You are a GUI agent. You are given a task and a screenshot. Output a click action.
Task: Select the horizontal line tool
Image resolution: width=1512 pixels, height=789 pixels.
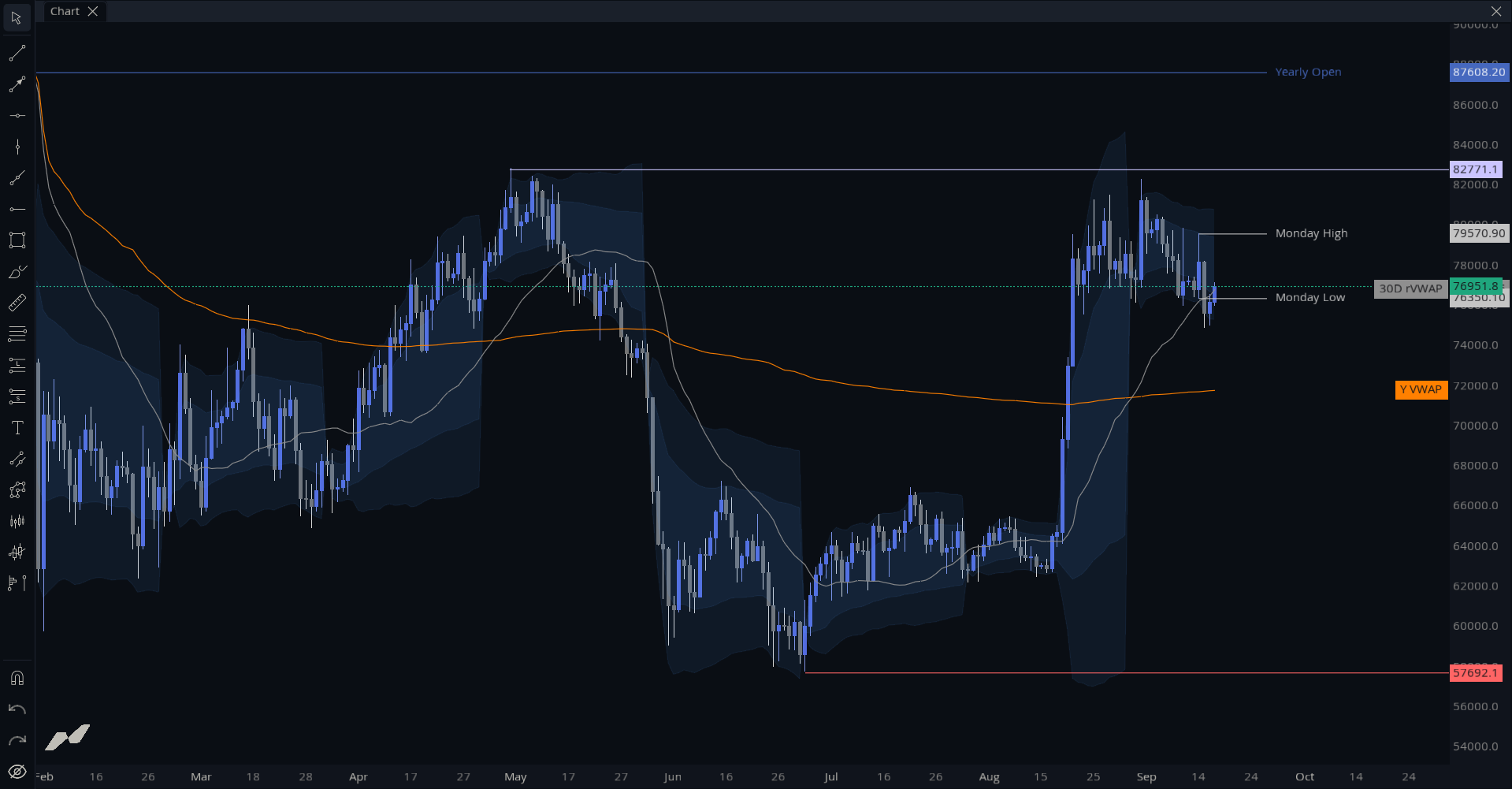(17, 116)
